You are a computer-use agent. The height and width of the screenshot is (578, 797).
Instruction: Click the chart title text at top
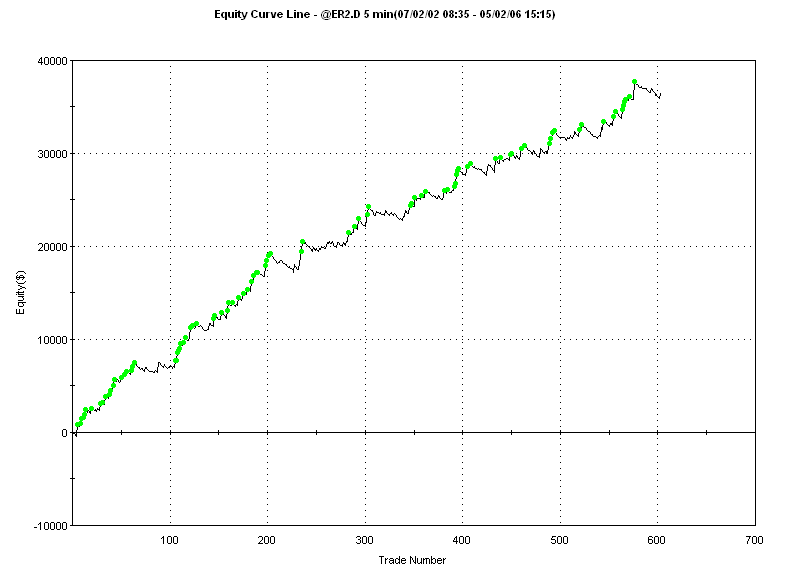[x=384, y=14]
